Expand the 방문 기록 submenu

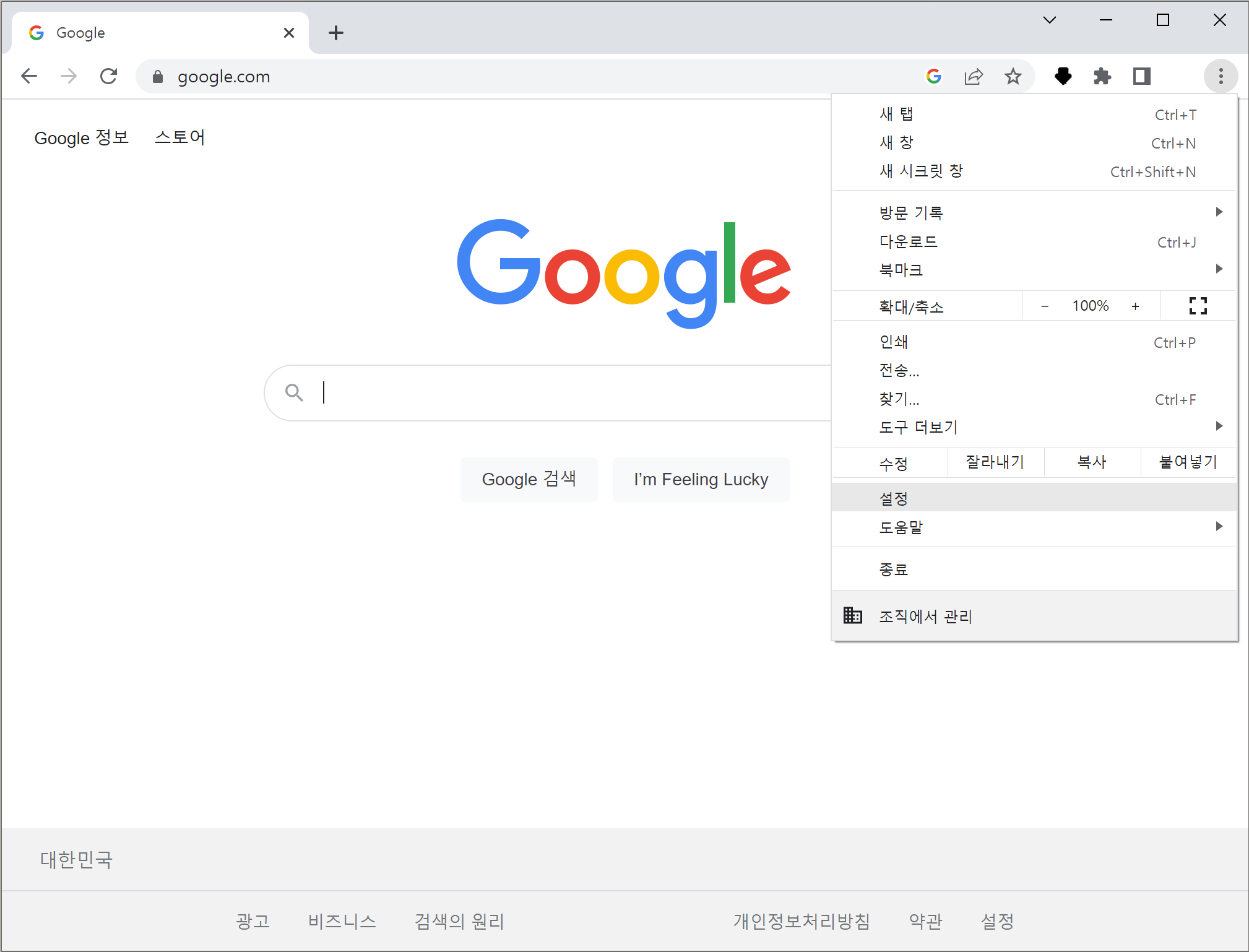coord(1034,212)
